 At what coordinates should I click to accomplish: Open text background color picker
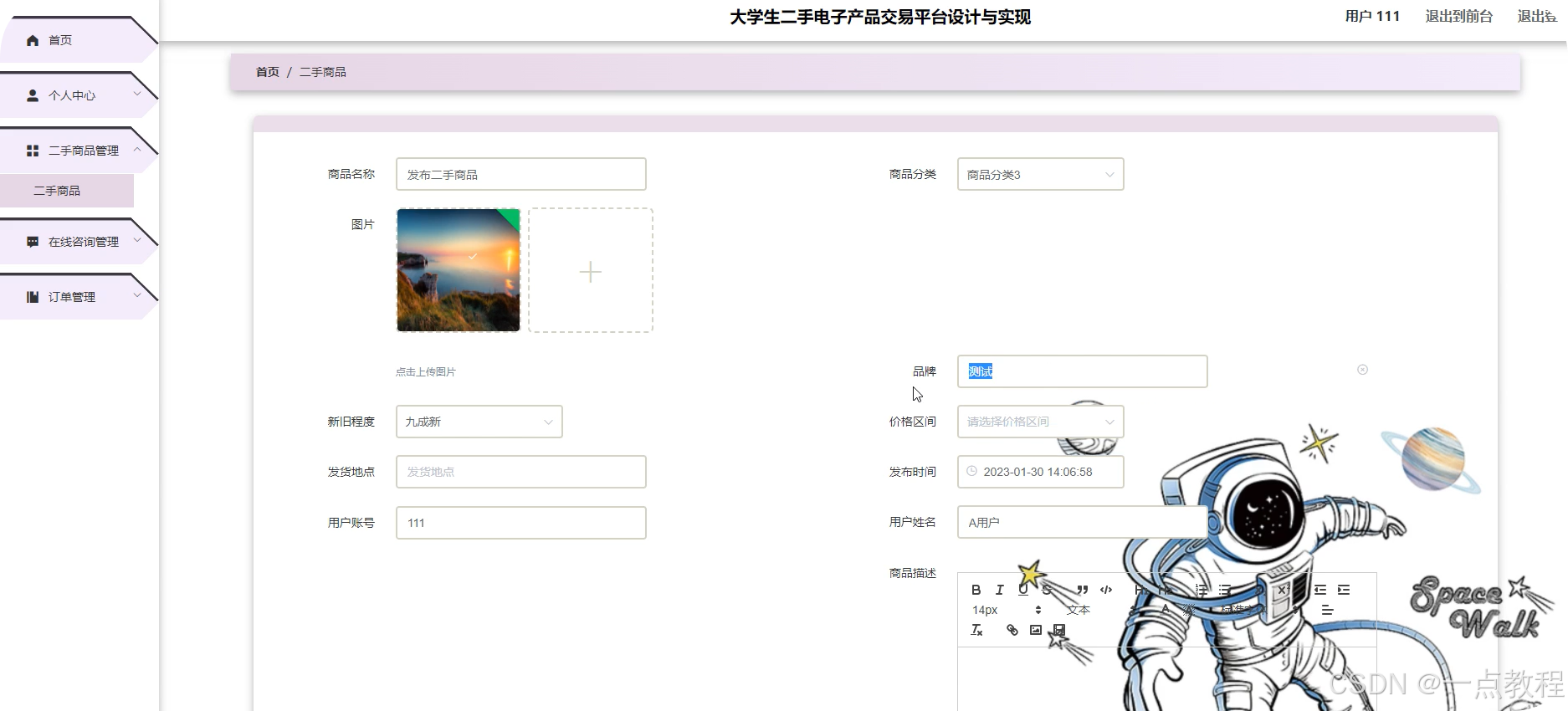(1188, 610)
